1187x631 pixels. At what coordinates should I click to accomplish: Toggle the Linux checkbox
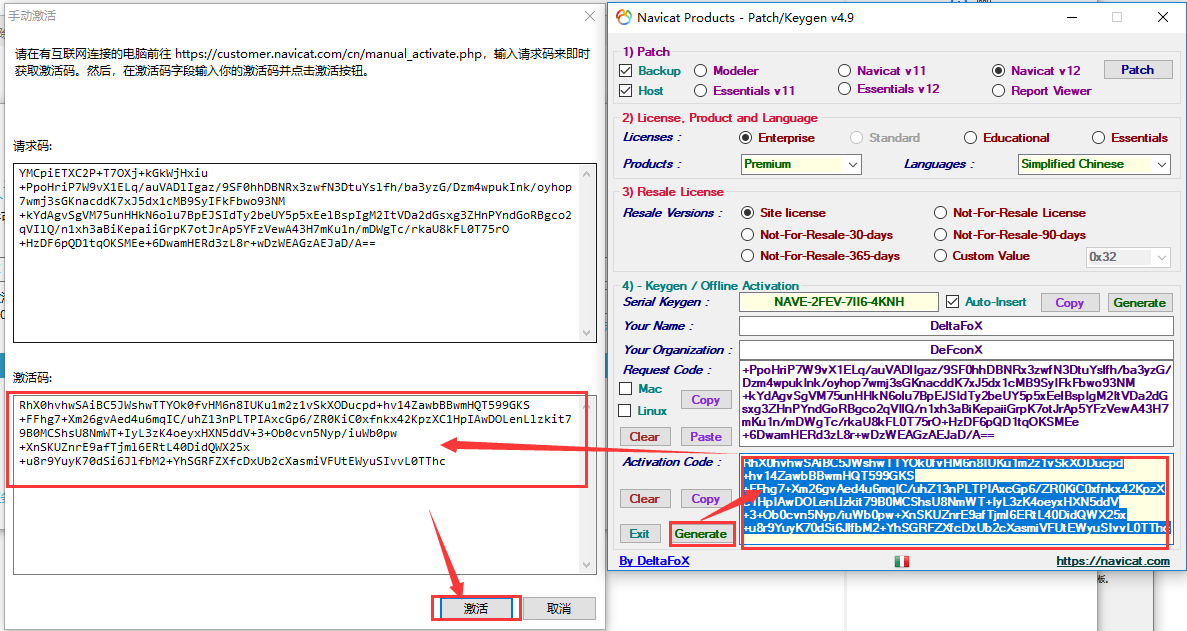[625, 411]
